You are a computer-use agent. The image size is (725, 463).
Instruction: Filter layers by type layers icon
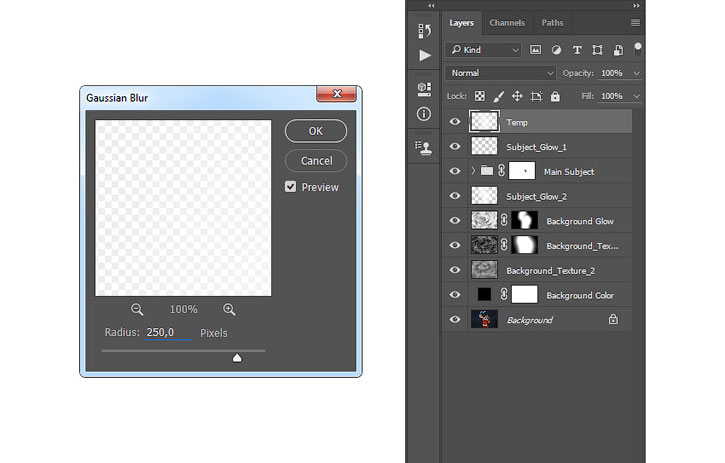pyautogui.click(x=577, y=50)
